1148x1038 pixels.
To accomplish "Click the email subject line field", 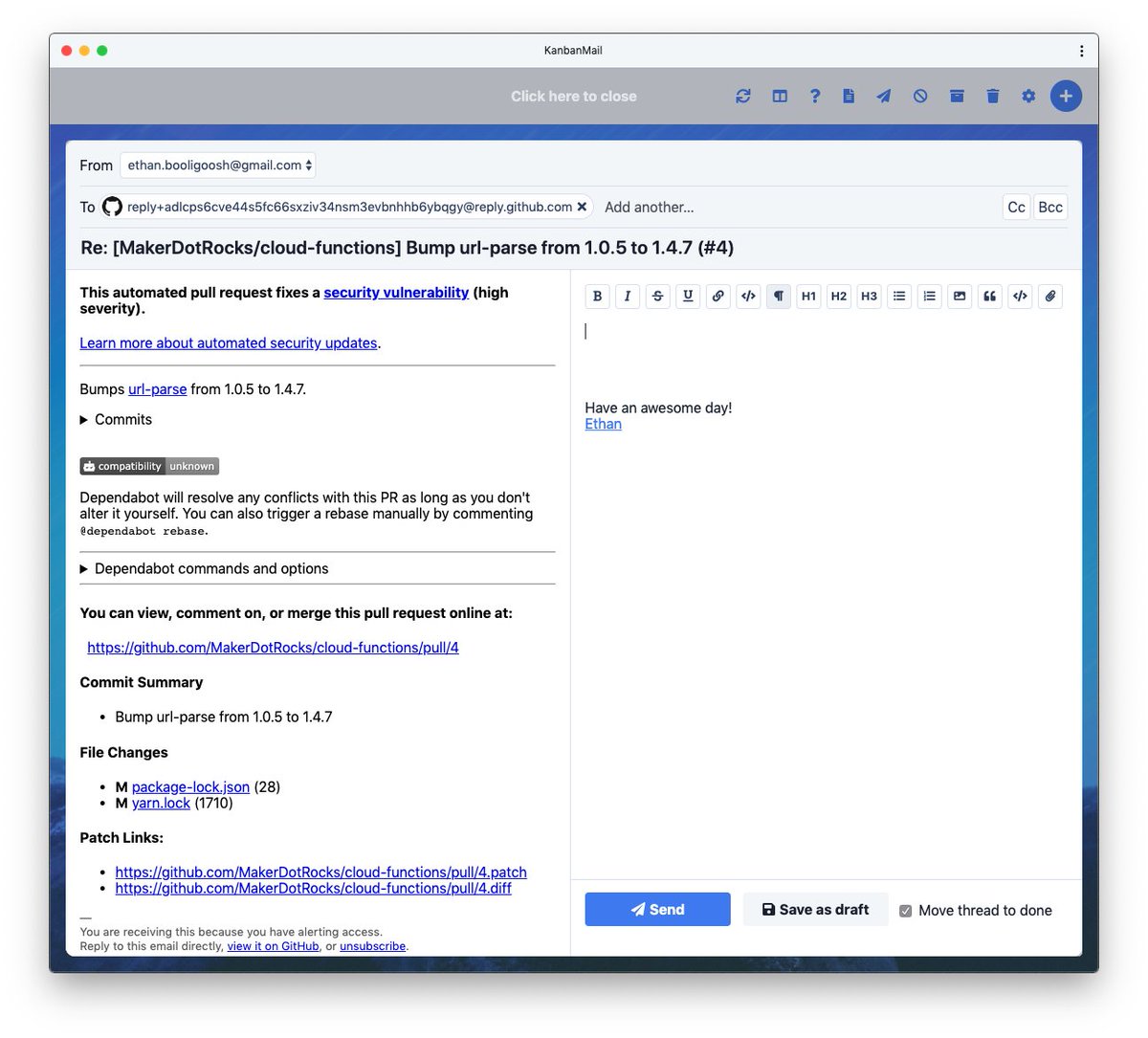I will (574, 248).
